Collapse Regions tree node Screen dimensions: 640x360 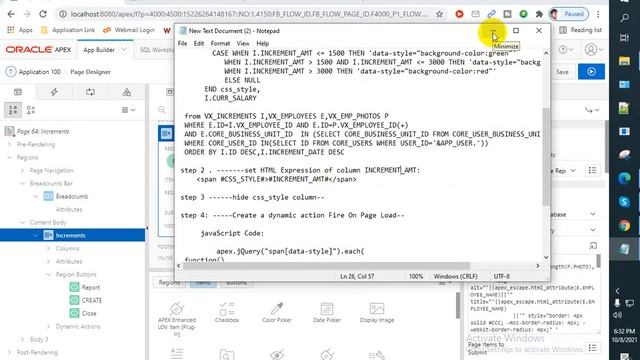point(10,158)
